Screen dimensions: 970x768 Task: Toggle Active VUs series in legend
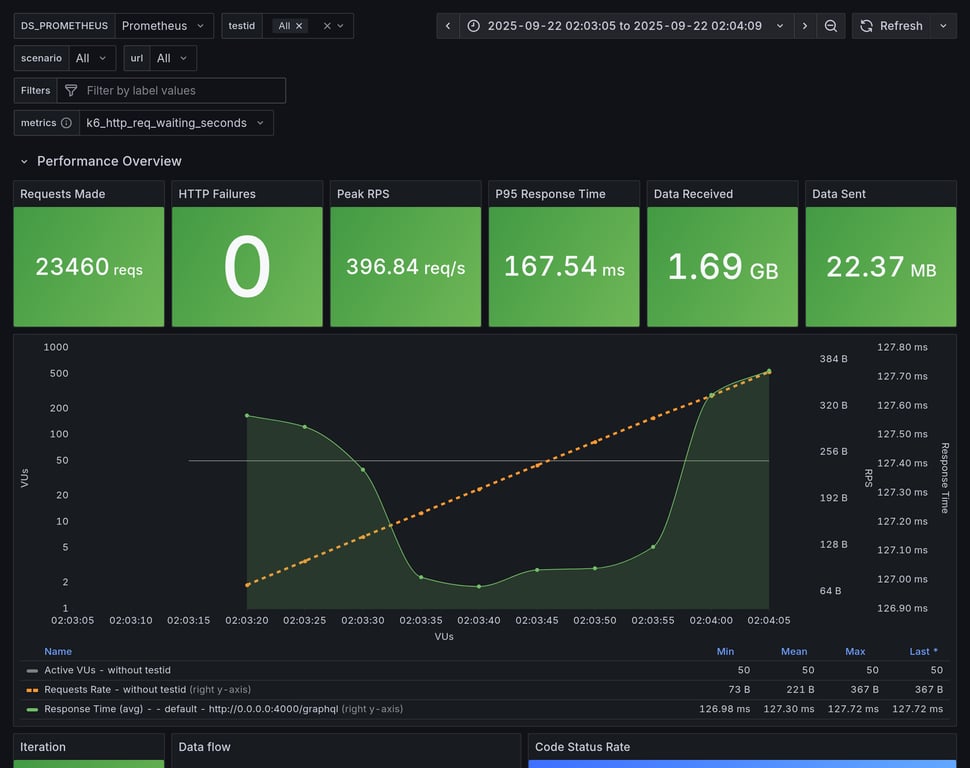pos(107,670)
